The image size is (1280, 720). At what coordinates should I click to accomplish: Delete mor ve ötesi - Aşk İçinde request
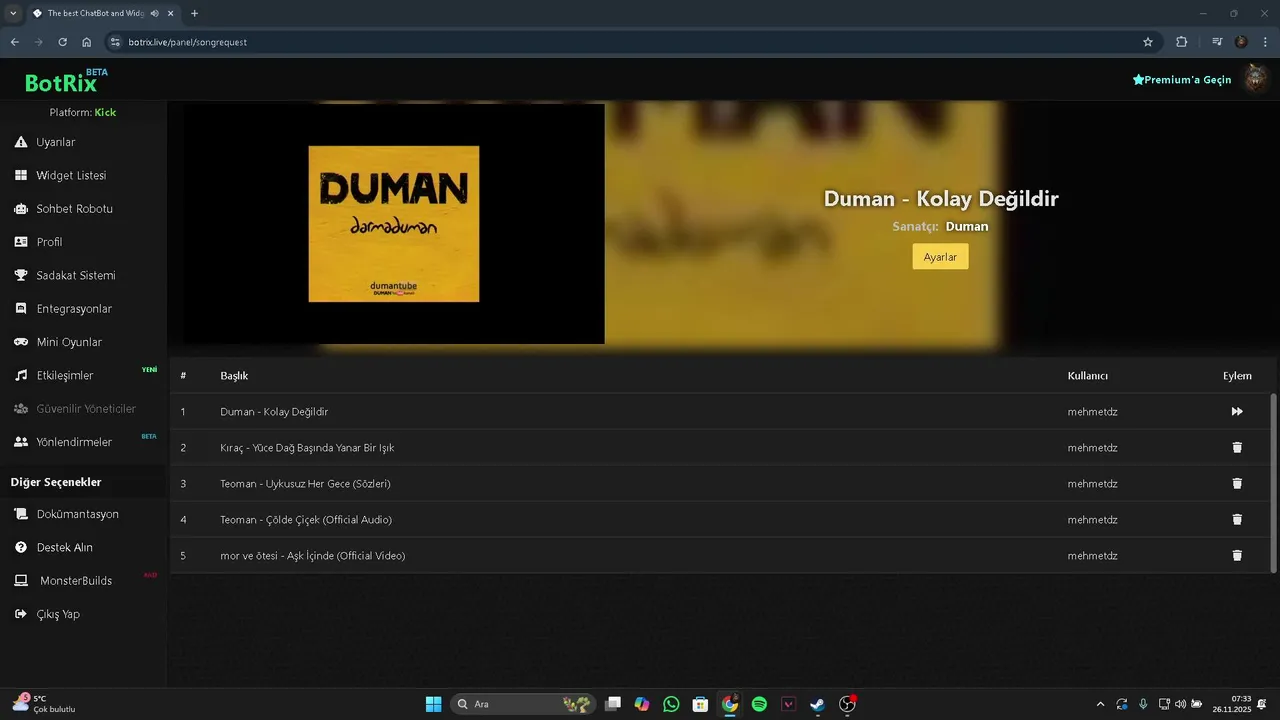point(1237,556)
